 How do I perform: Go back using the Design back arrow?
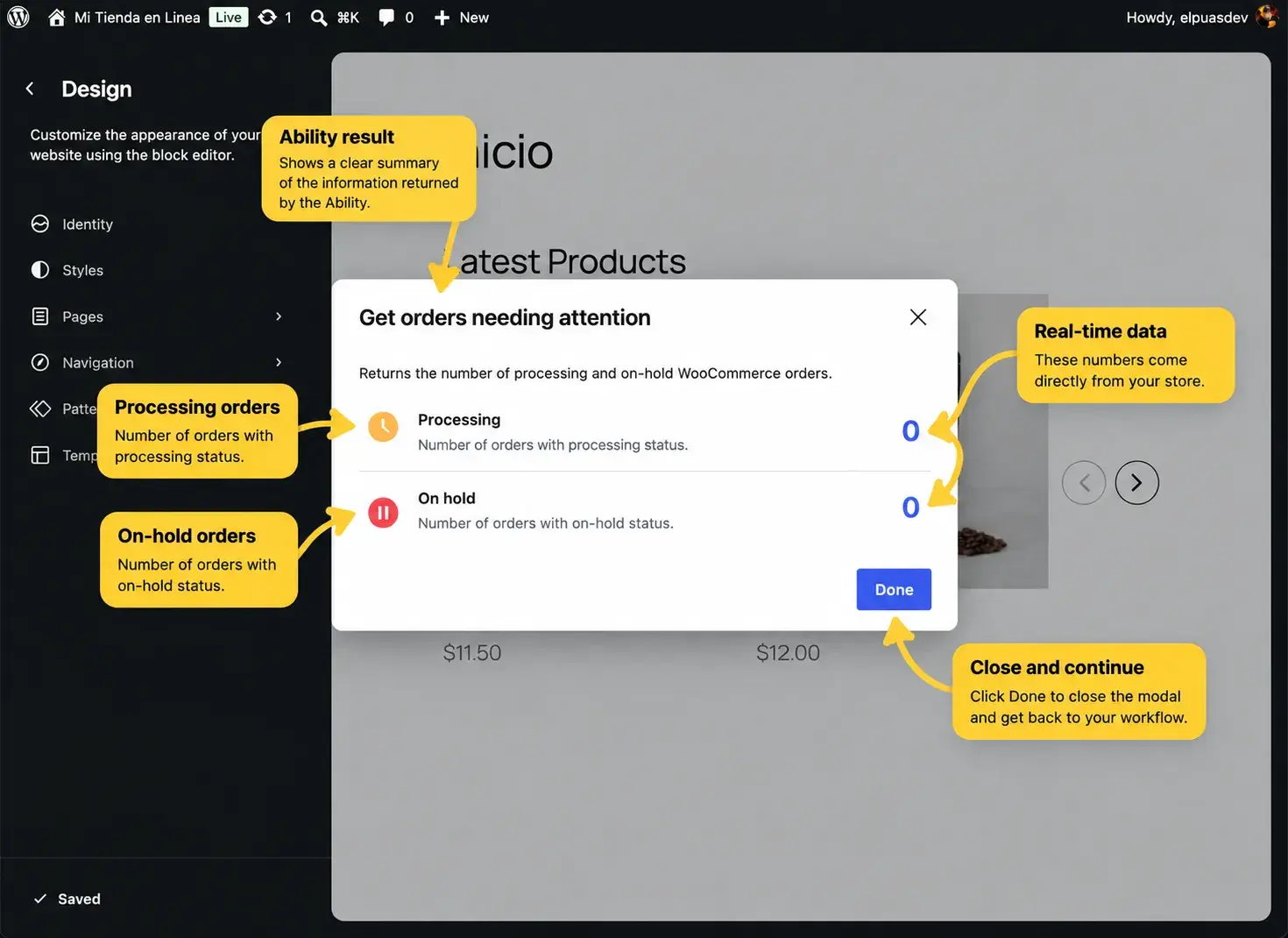(x=30, y=89)
